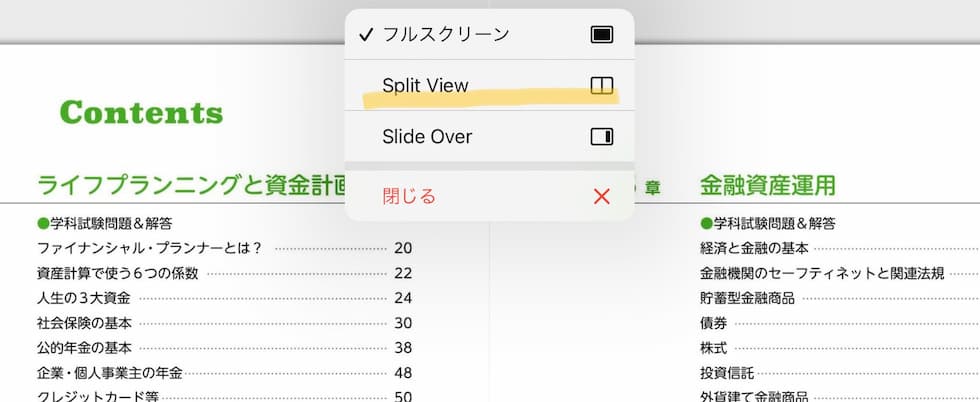Select the checked フルスクリーン option
This screenshot has height=402, width=980.
(x=445, y=34)
